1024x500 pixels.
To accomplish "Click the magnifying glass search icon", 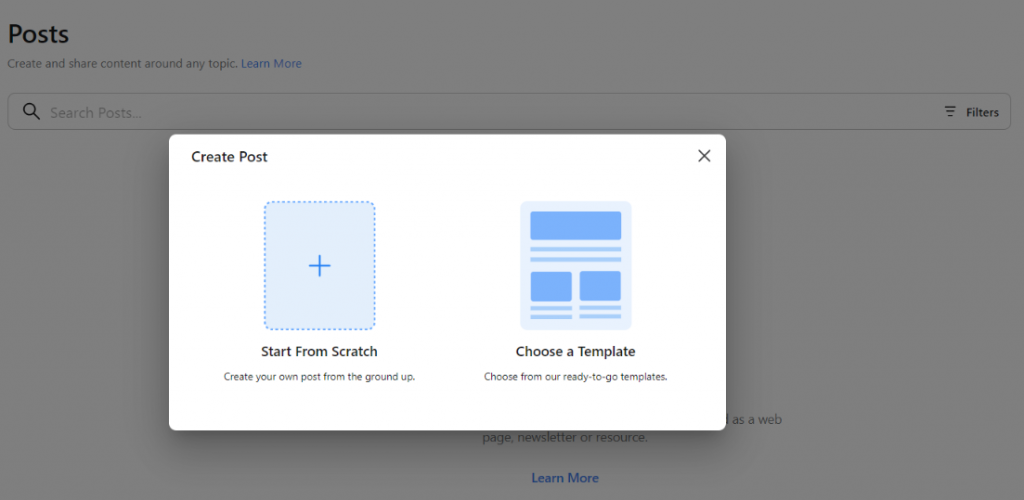I will point(31,112).
